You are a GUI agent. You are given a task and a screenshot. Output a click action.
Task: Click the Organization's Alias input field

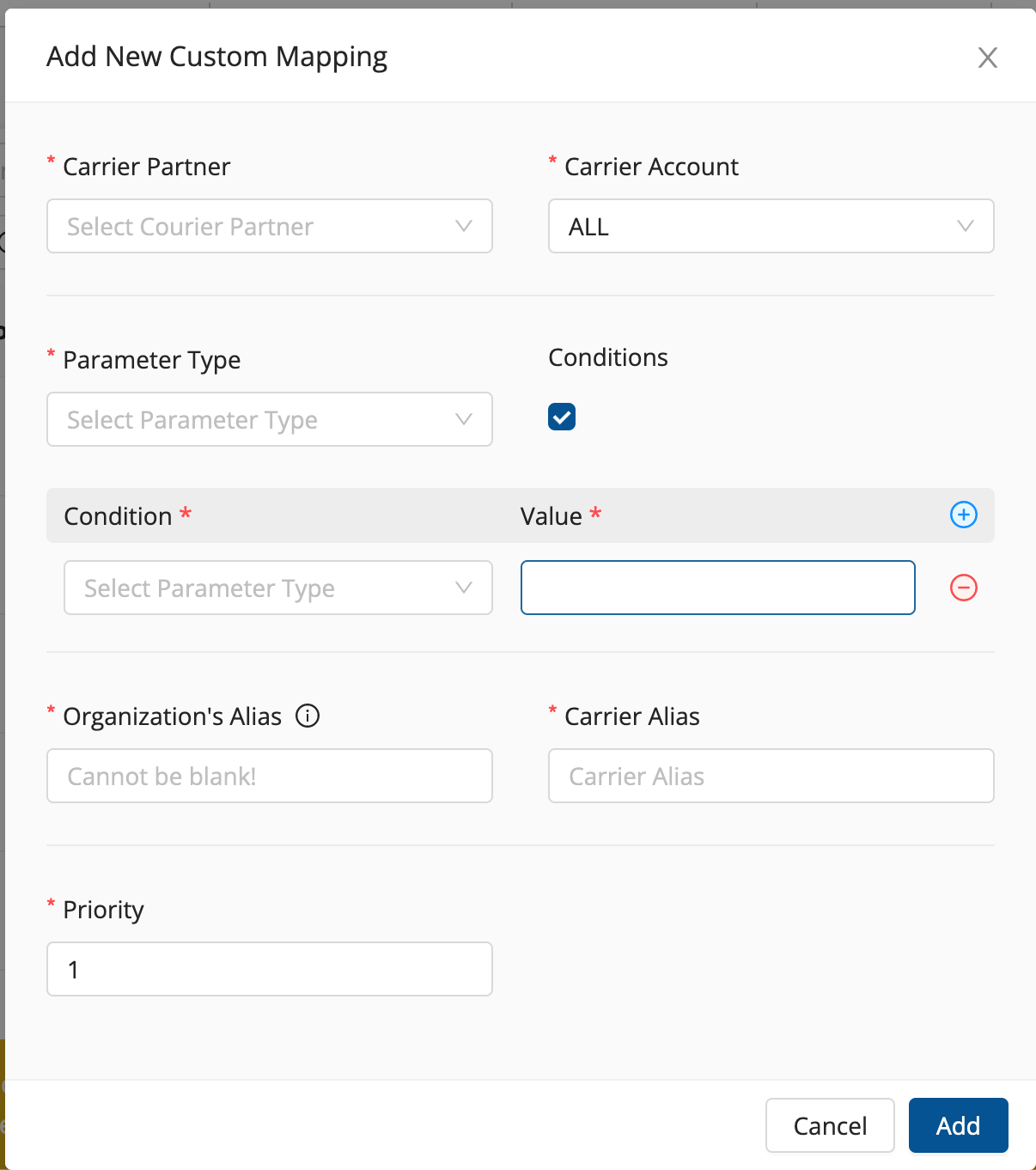tap(269, 776)
